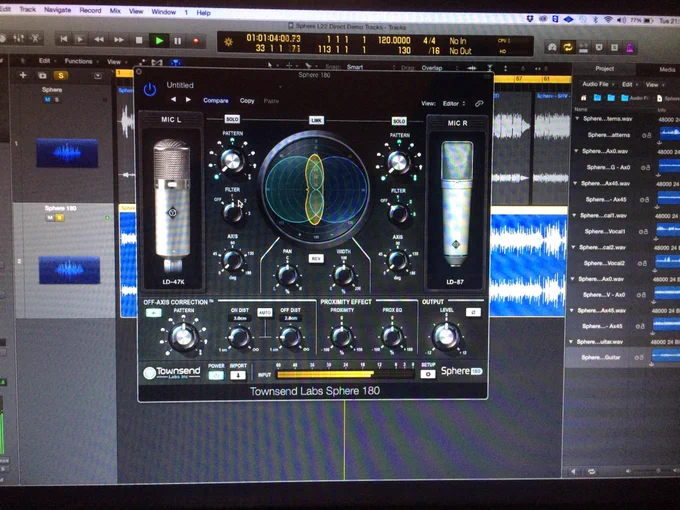Toggle SOLO for MIC R
Screen dimensions: 680x510
pyautogui.click(x=399, y=121)
